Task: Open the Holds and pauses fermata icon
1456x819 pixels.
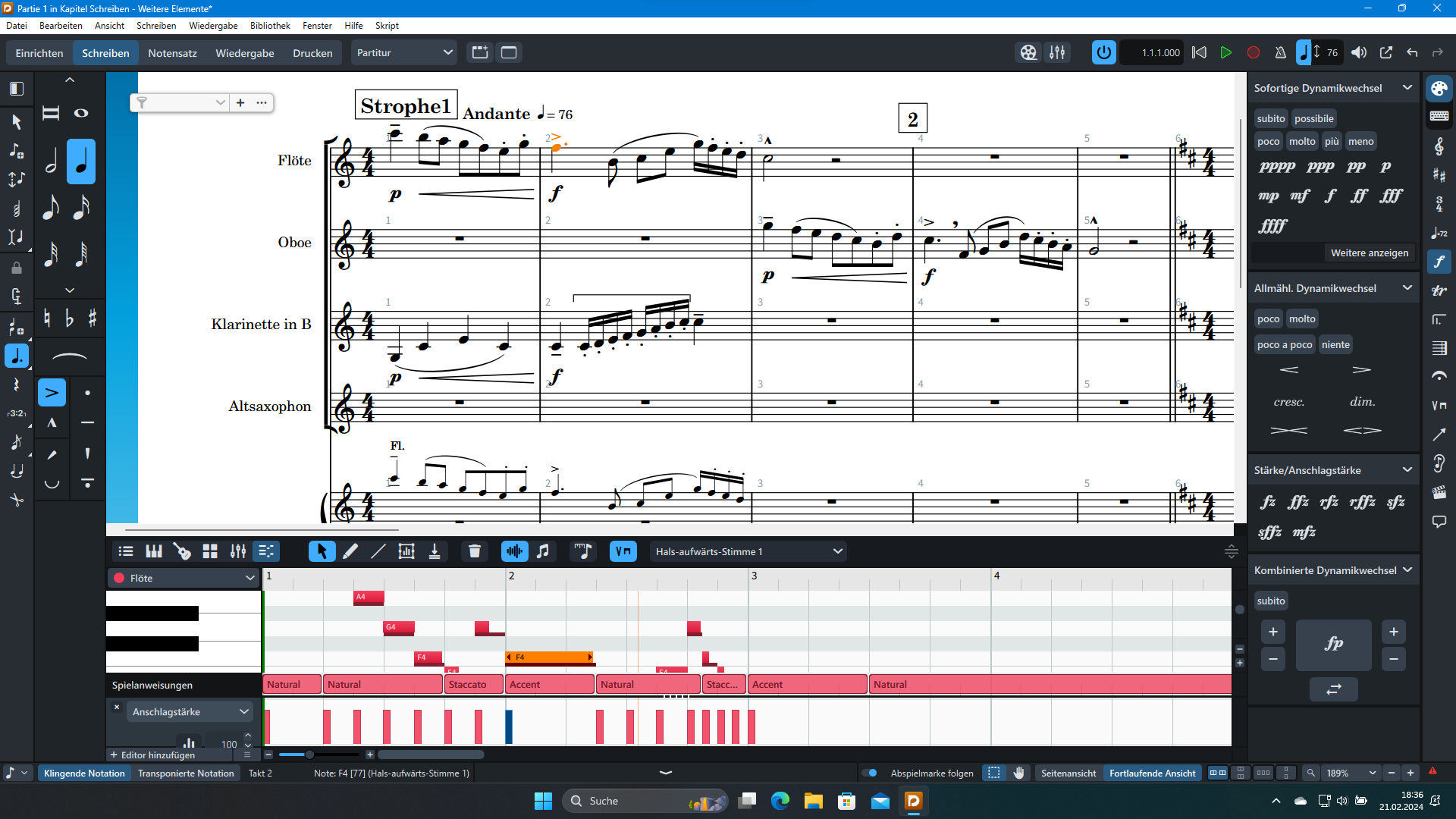Action: [1439, 376]
